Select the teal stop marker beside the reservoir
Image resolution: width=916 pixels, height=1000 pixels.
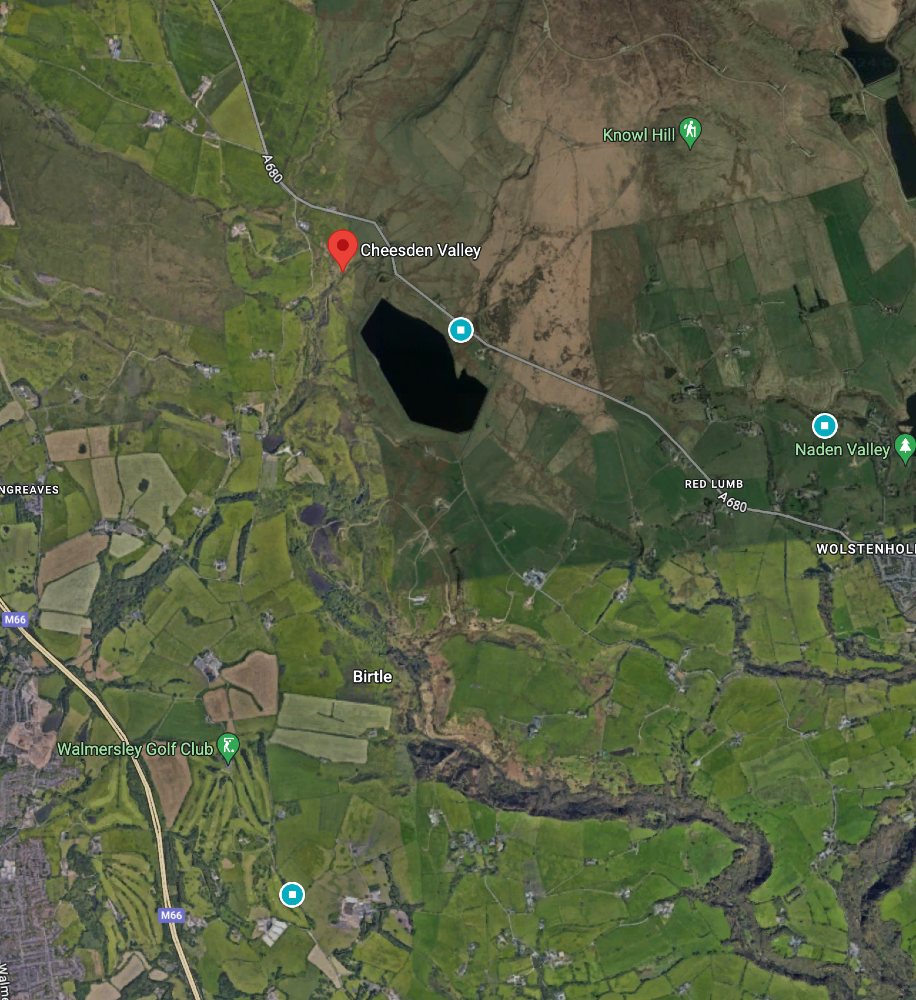point(461,330)
